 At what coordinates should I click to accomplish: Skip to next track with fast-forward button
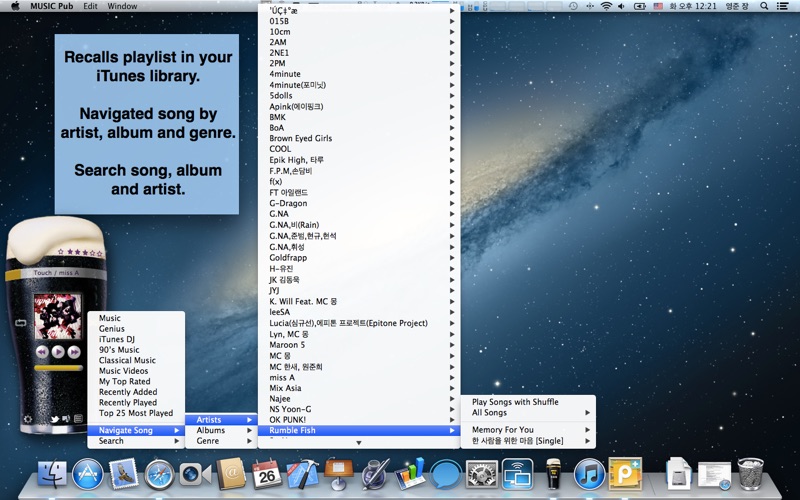point(74,352)
